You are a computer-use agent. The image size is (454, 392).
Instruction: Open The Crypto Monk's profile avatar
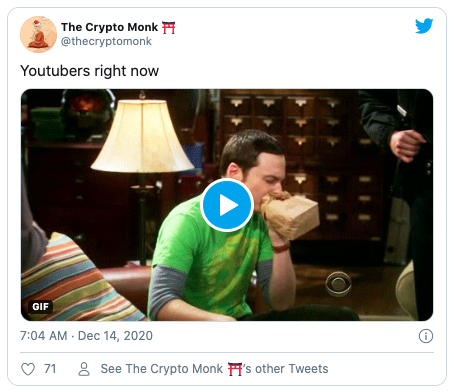38,34
